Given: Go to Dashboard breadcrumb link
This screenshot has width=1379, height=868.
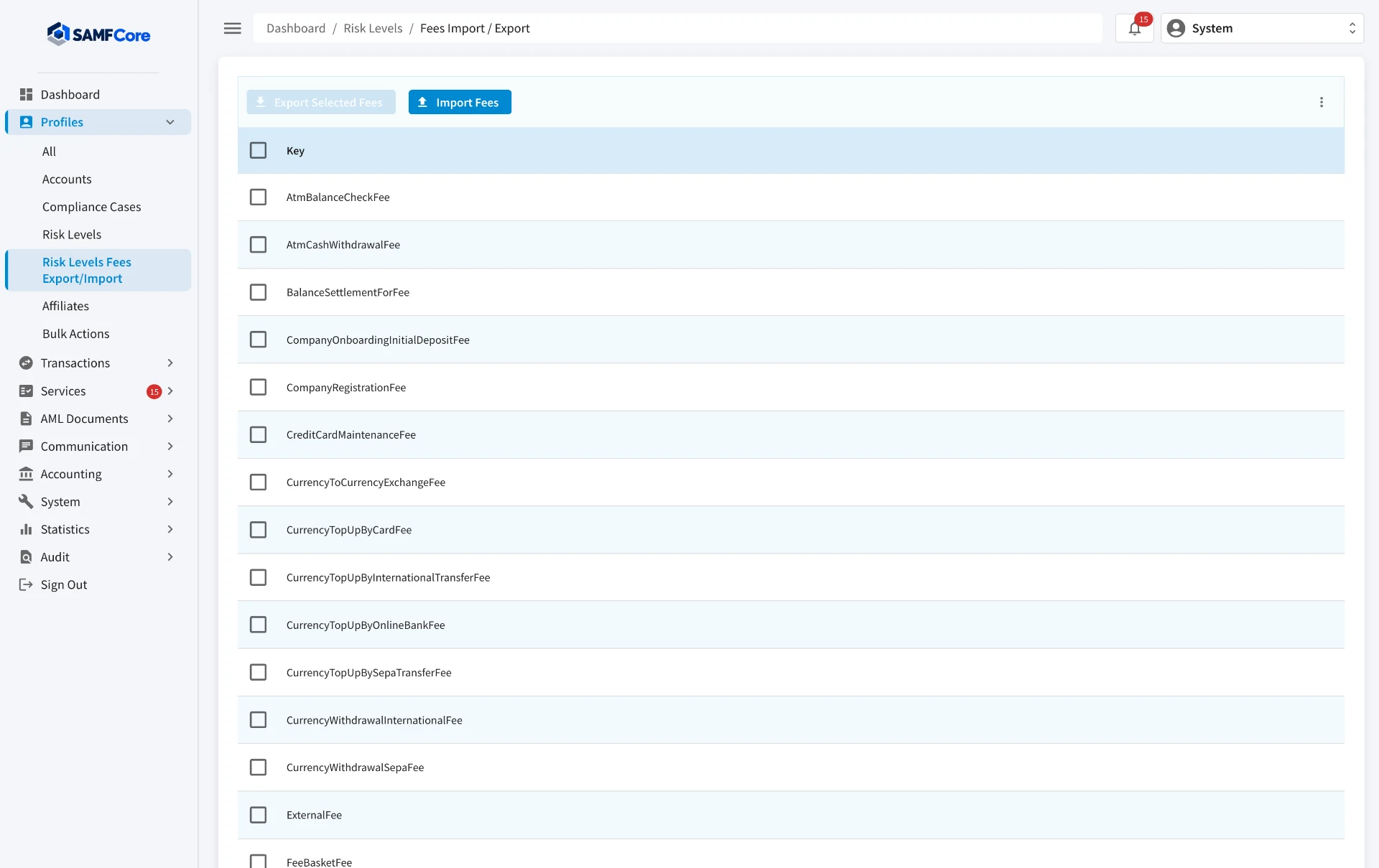Looking at the screenshot, I should [296, 28].
